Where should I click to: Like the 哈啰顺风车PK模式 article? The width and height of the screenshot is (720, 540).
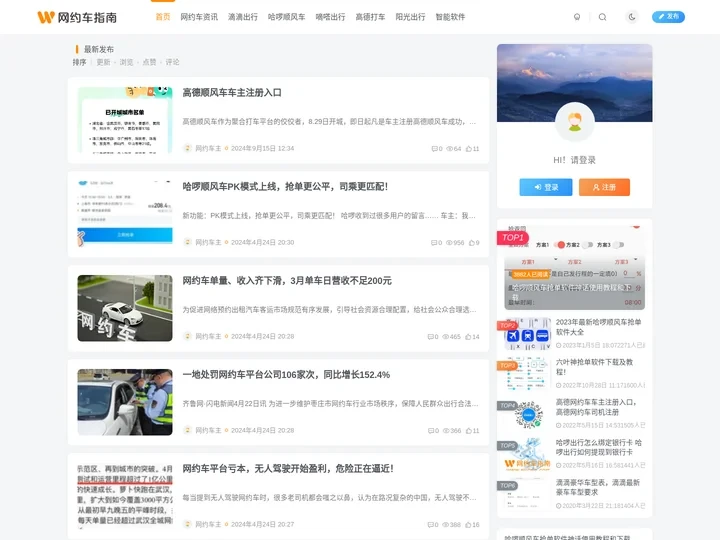point(472,243)
